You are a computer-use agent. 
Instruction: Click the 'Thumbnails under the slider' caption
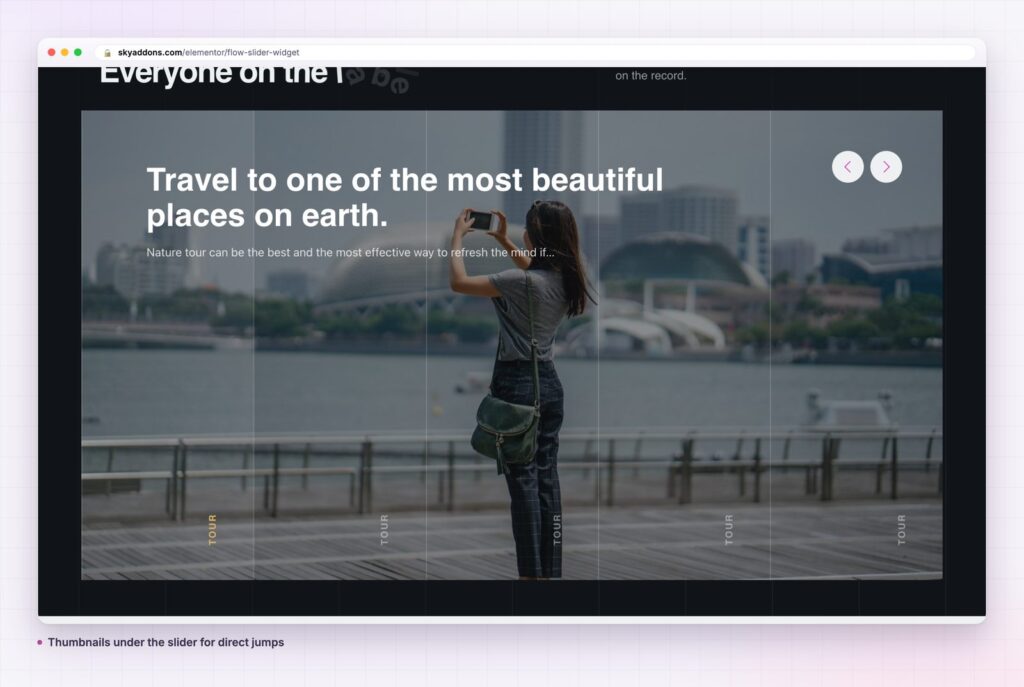tap(166, 642)
